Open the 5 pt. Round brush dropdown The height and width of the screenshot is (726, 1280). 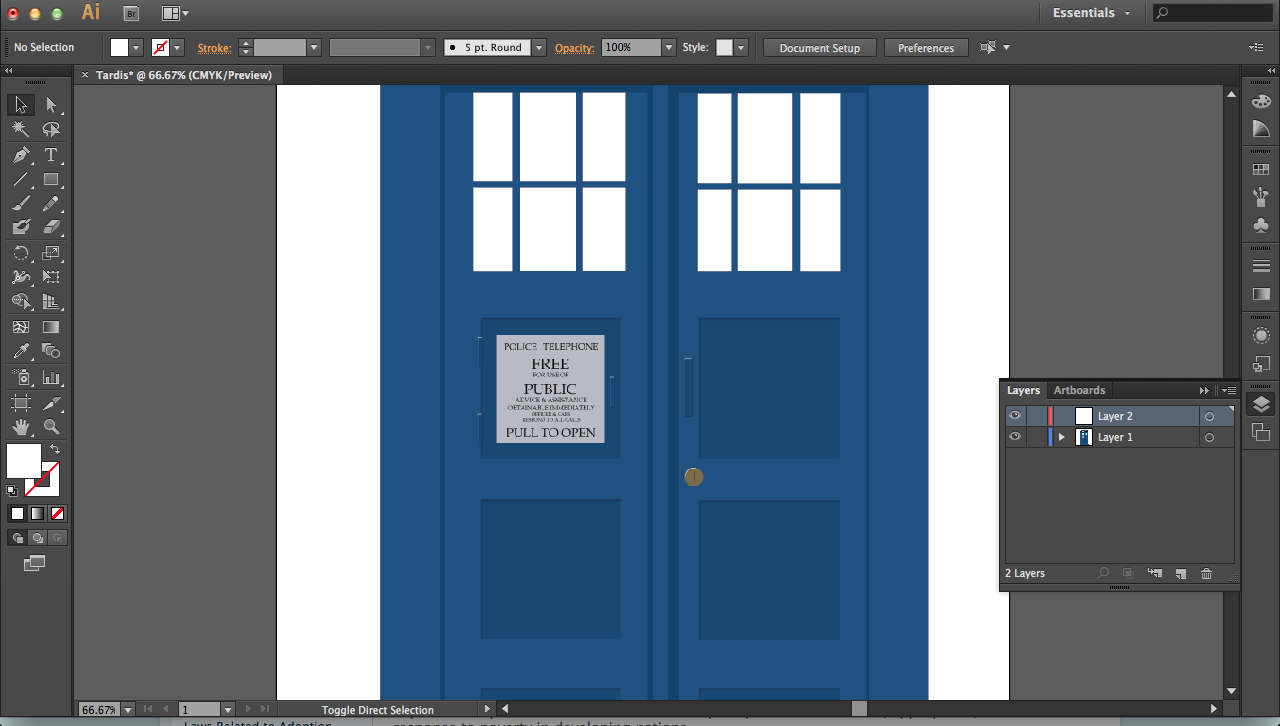[x=539, y=48]
